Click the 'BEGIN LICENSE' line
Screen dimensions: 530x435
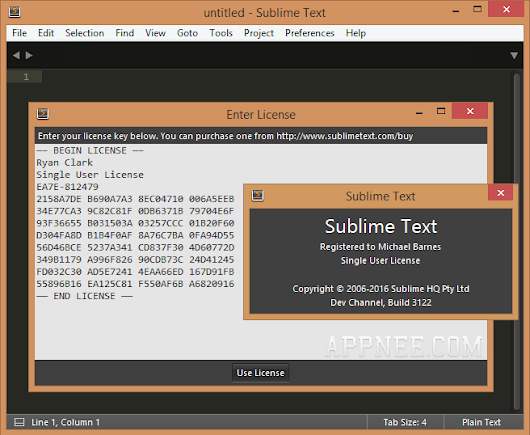pyautogui.click(x=90, y=151)
